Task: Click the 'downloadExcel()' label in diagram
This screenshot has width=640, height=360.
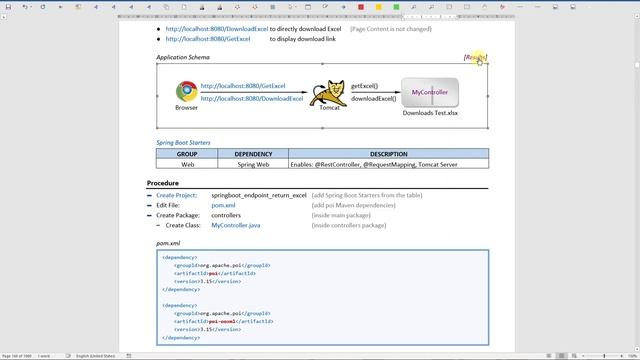Action: (373, 98)
